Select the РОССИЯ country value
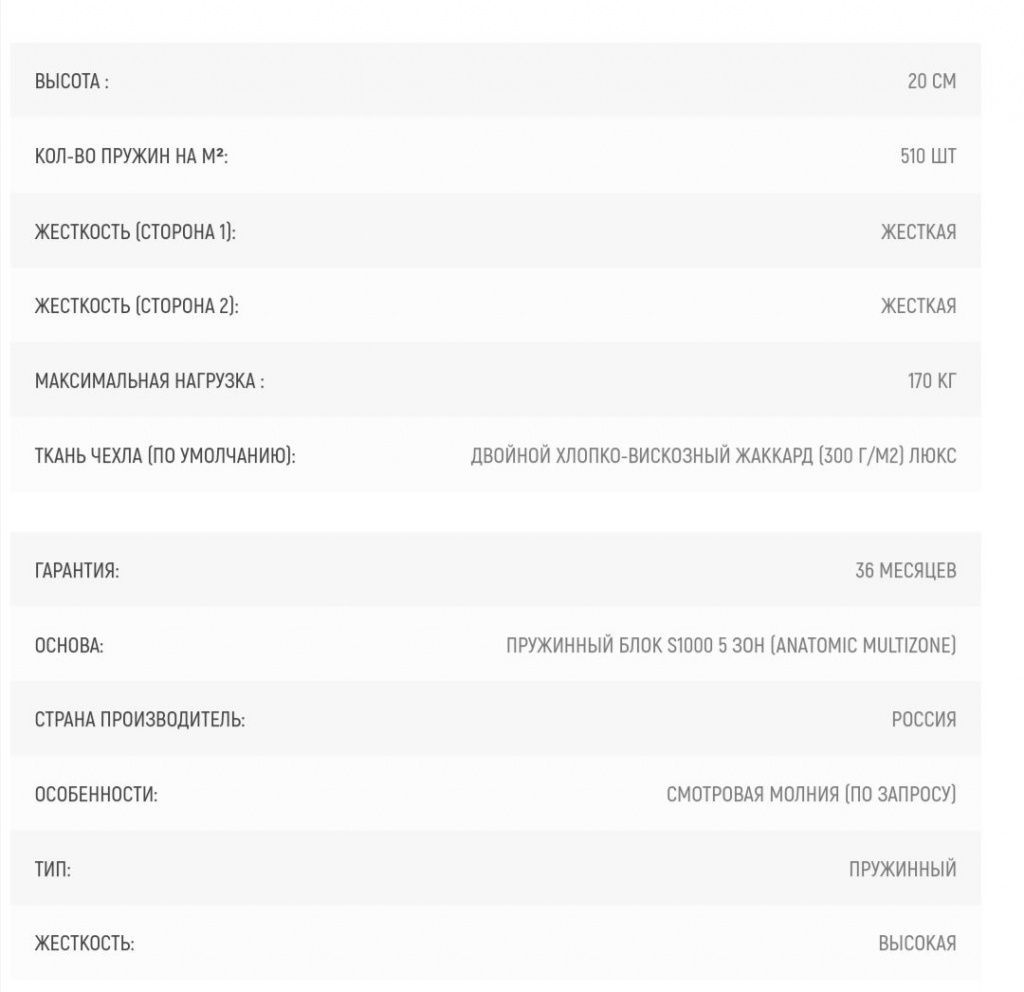 point(923,720)
